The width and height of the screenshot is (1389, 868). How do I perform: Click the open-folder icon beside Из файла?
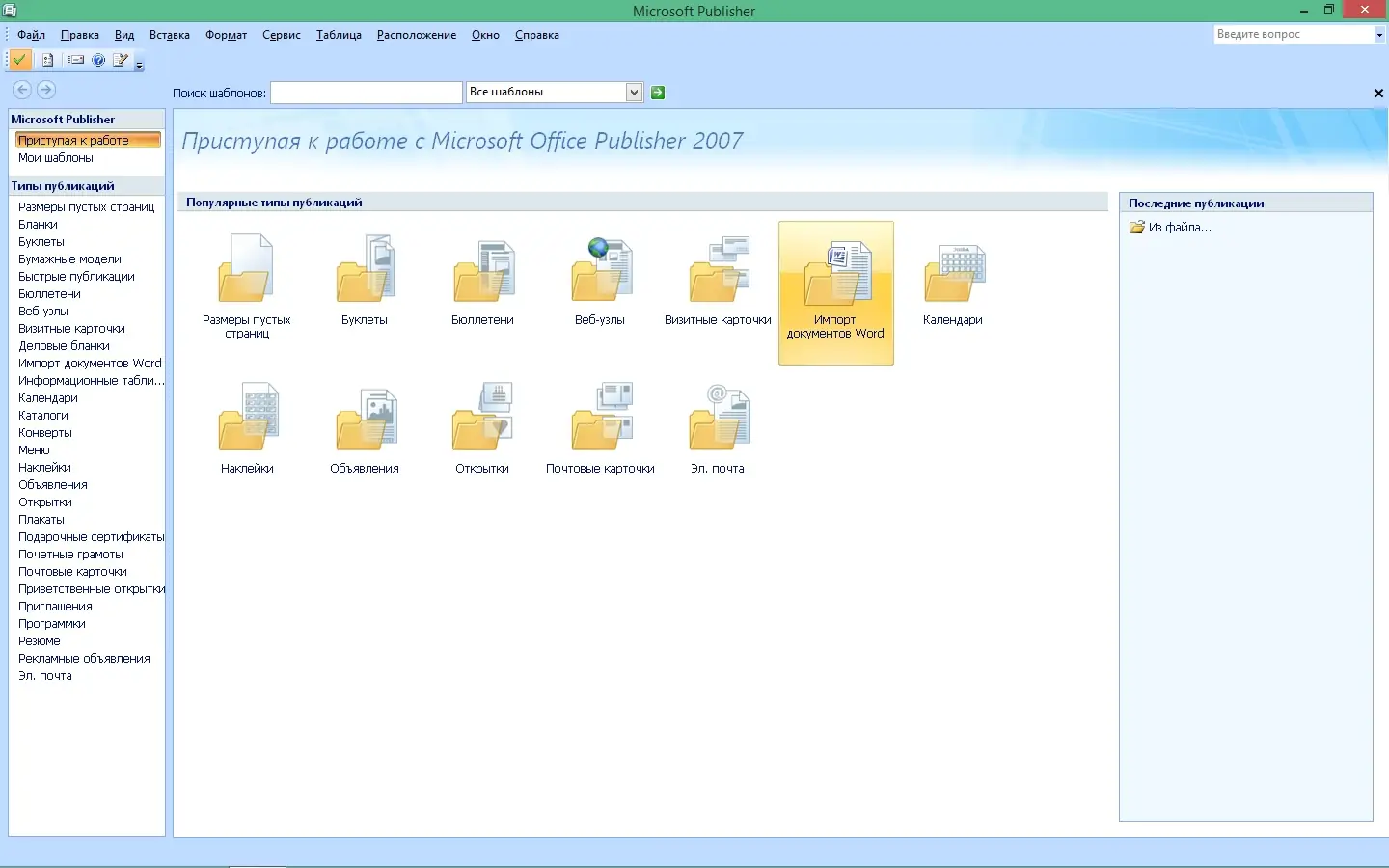(1137, 228)
